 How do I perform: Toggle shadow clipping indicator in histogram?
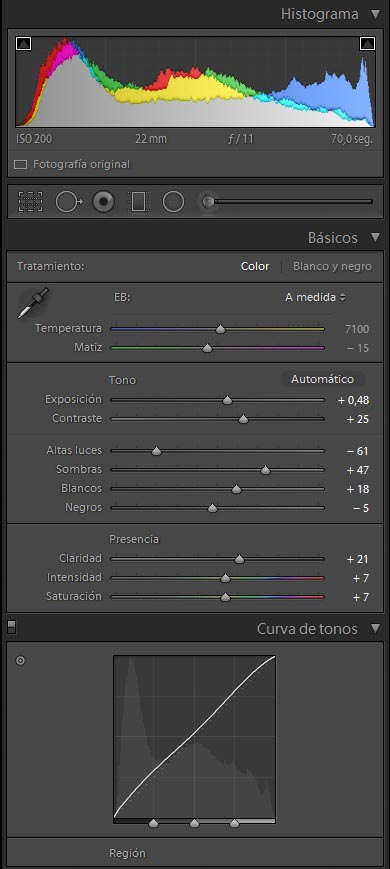coord(24,44)
